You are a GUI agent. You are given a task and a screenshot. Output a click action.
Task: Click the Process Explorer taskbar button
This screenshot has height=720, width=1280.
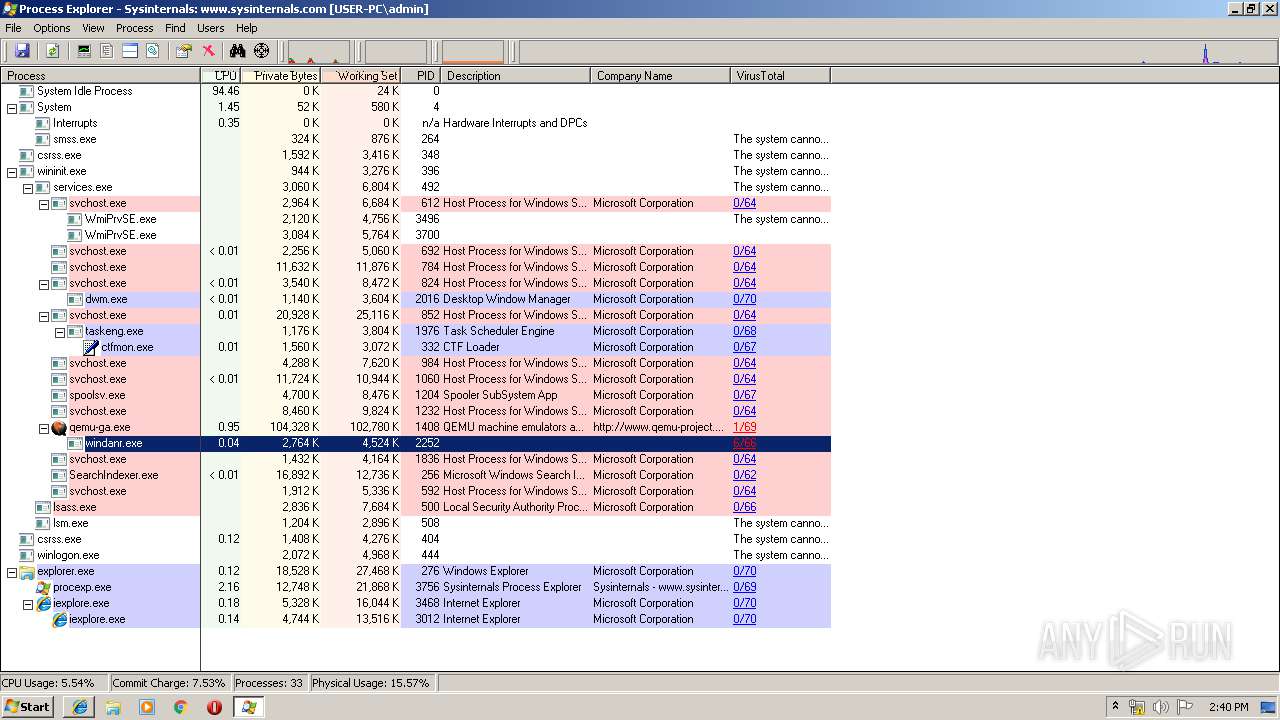[248, 707]
